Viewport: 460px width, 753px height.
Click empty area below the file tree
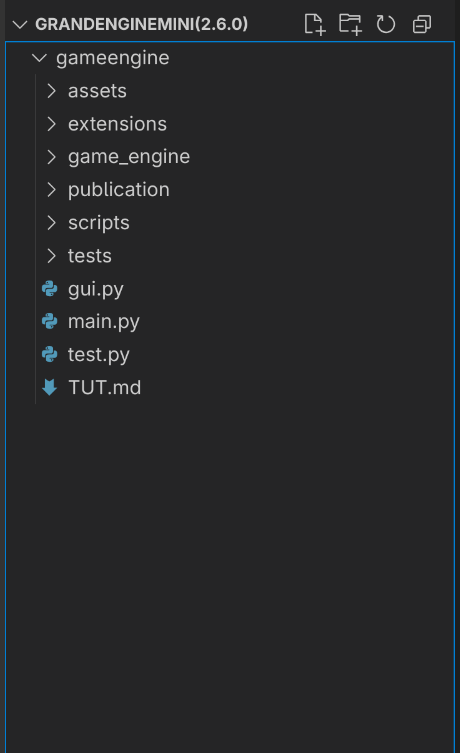230,576
